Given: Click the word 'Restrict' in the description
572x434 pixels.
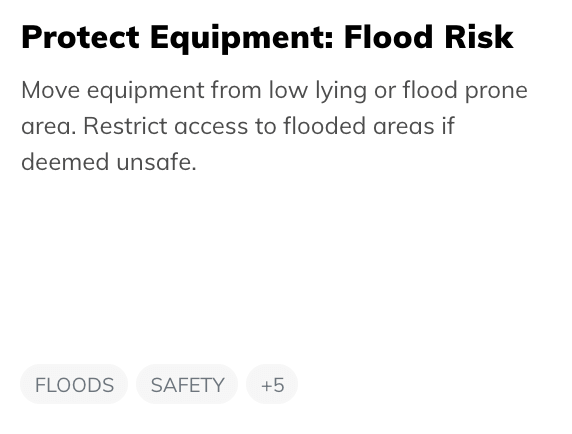Looking at the screenshot, I should pyautogui.click(x=125, y=126).
